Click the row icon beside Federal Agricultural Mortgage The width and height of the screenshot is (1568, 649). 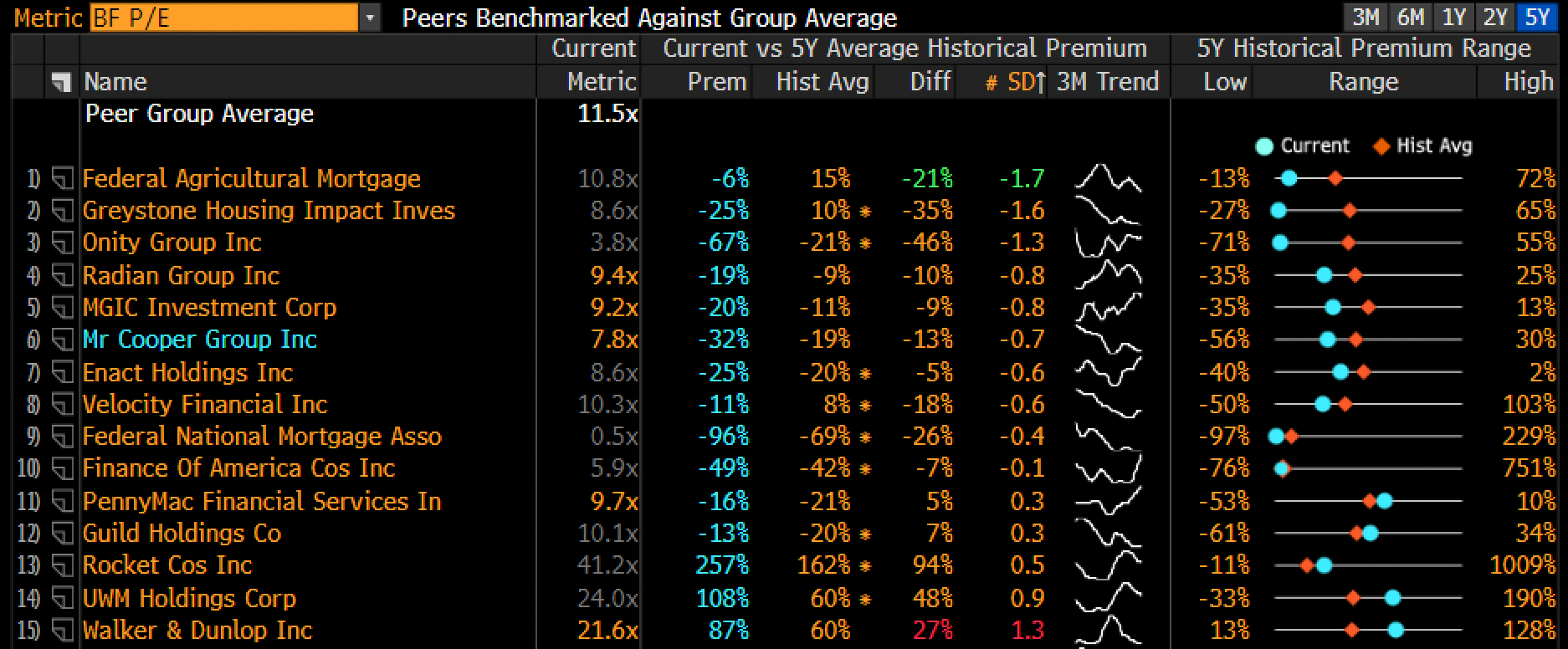(63, 179)
